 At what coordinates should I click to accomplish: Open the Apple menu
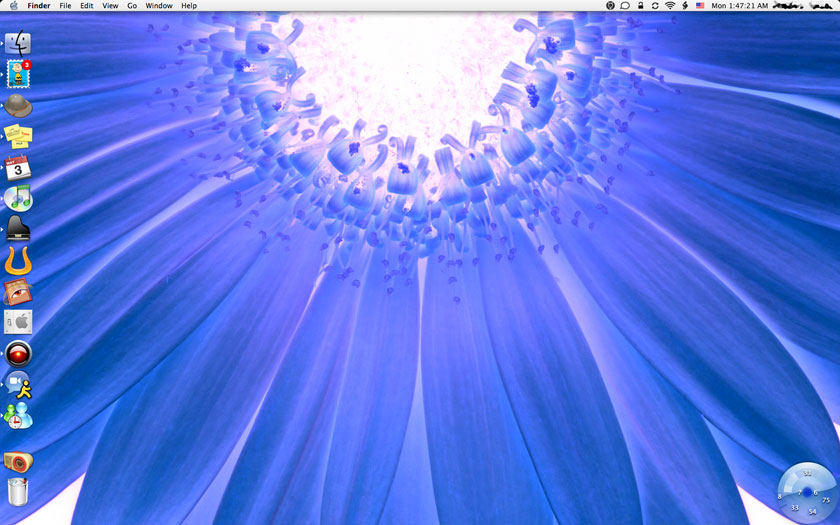coord(13,5)
